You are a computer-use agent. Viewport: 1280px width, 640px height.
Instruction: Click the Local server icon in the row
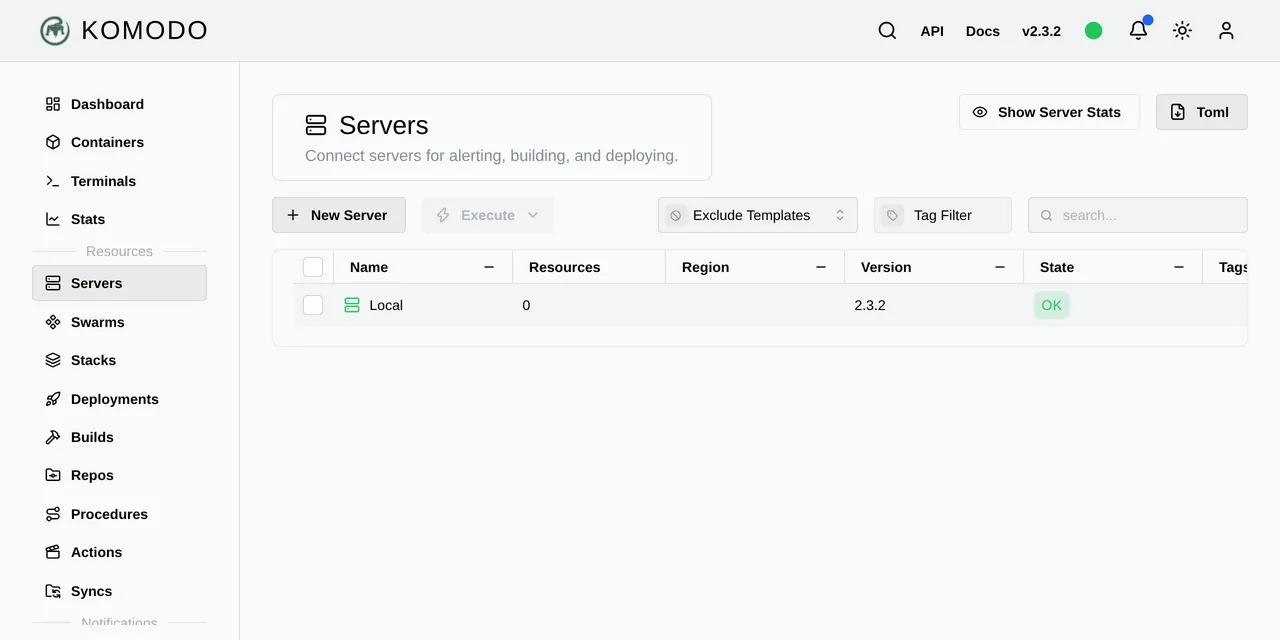352,305
